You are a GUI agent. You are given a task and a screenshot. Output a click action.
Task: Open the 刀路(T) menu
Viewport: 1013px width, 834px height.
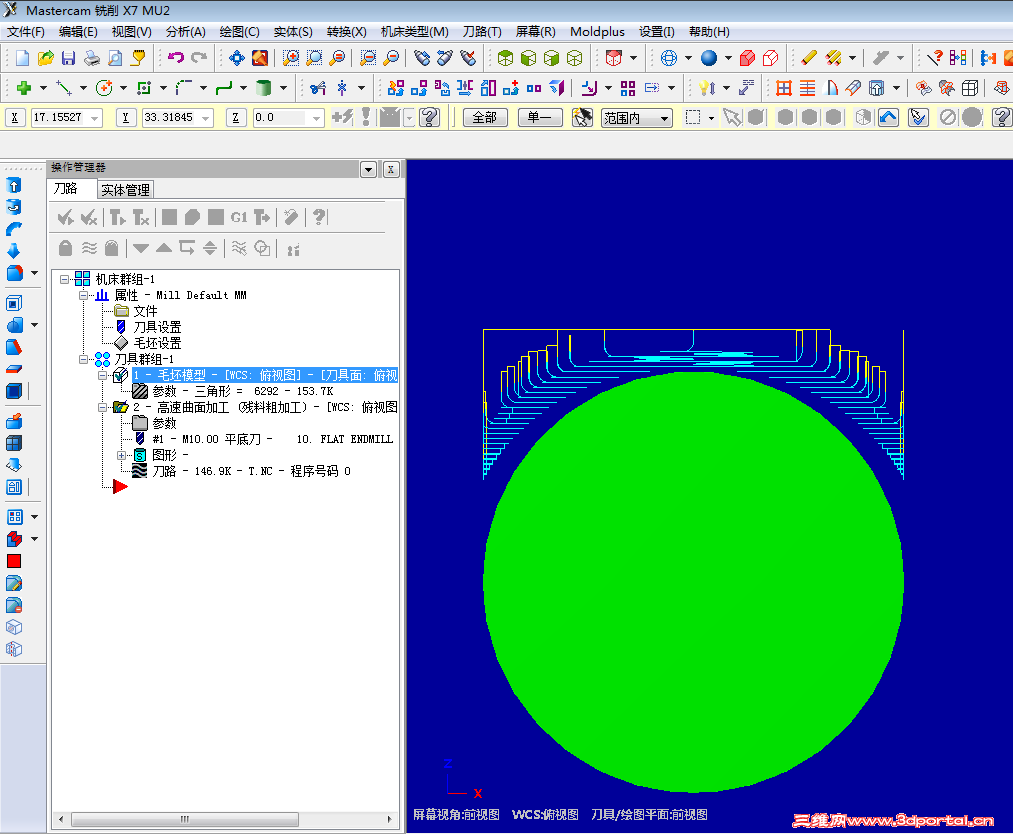pos(482,32)
